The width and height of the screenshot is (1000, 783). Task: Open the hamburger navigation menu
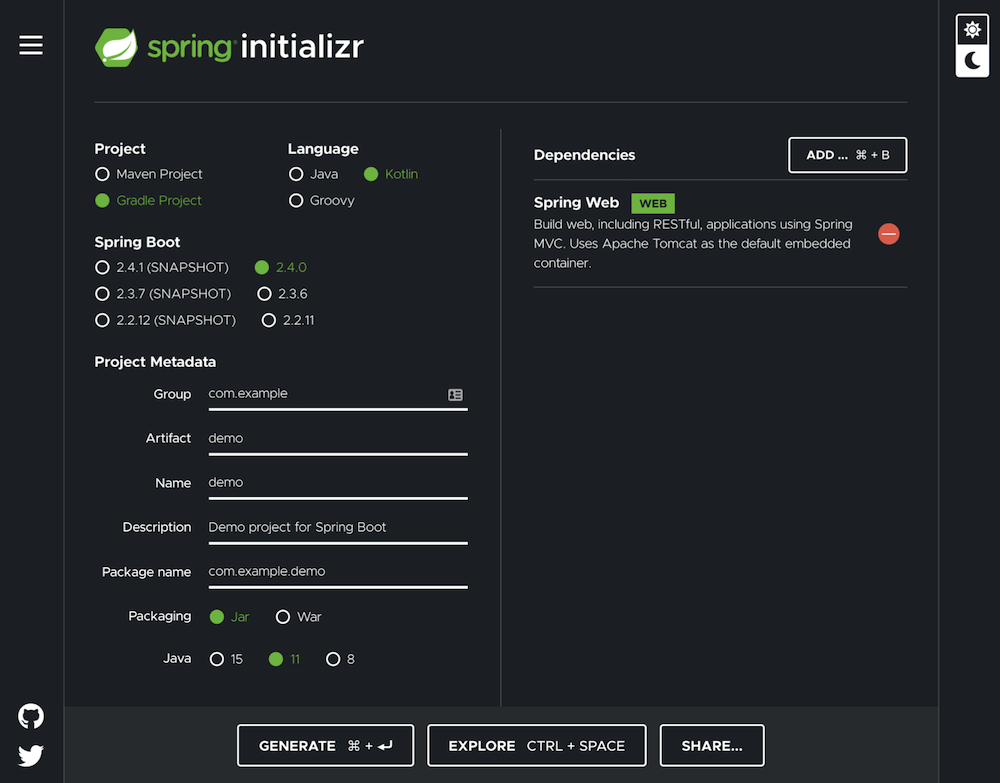coord(30,45)
